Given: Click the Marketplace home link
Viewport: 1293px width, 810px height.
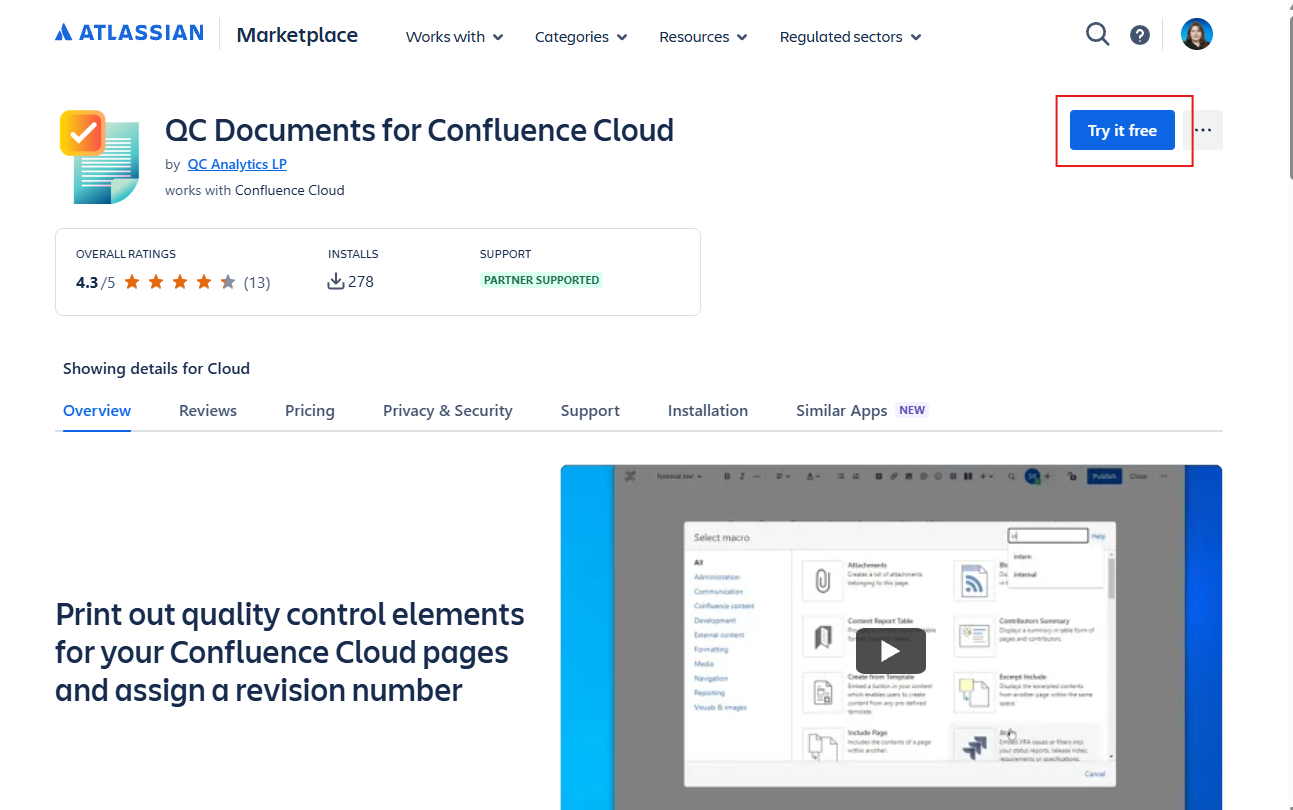Looking at the screenshot, I should pyautogui.click(x=297, y=35).
